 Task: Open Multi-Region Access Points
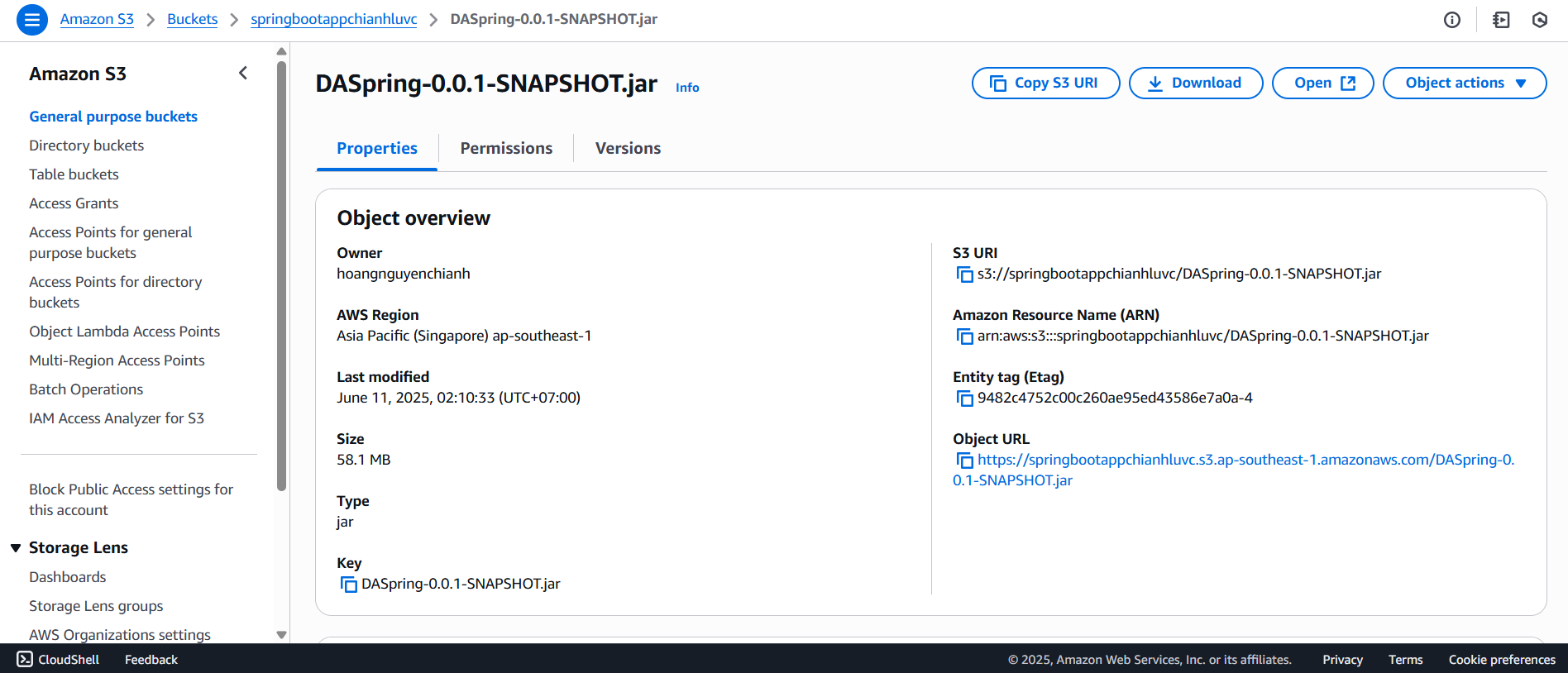click(117, 360)
